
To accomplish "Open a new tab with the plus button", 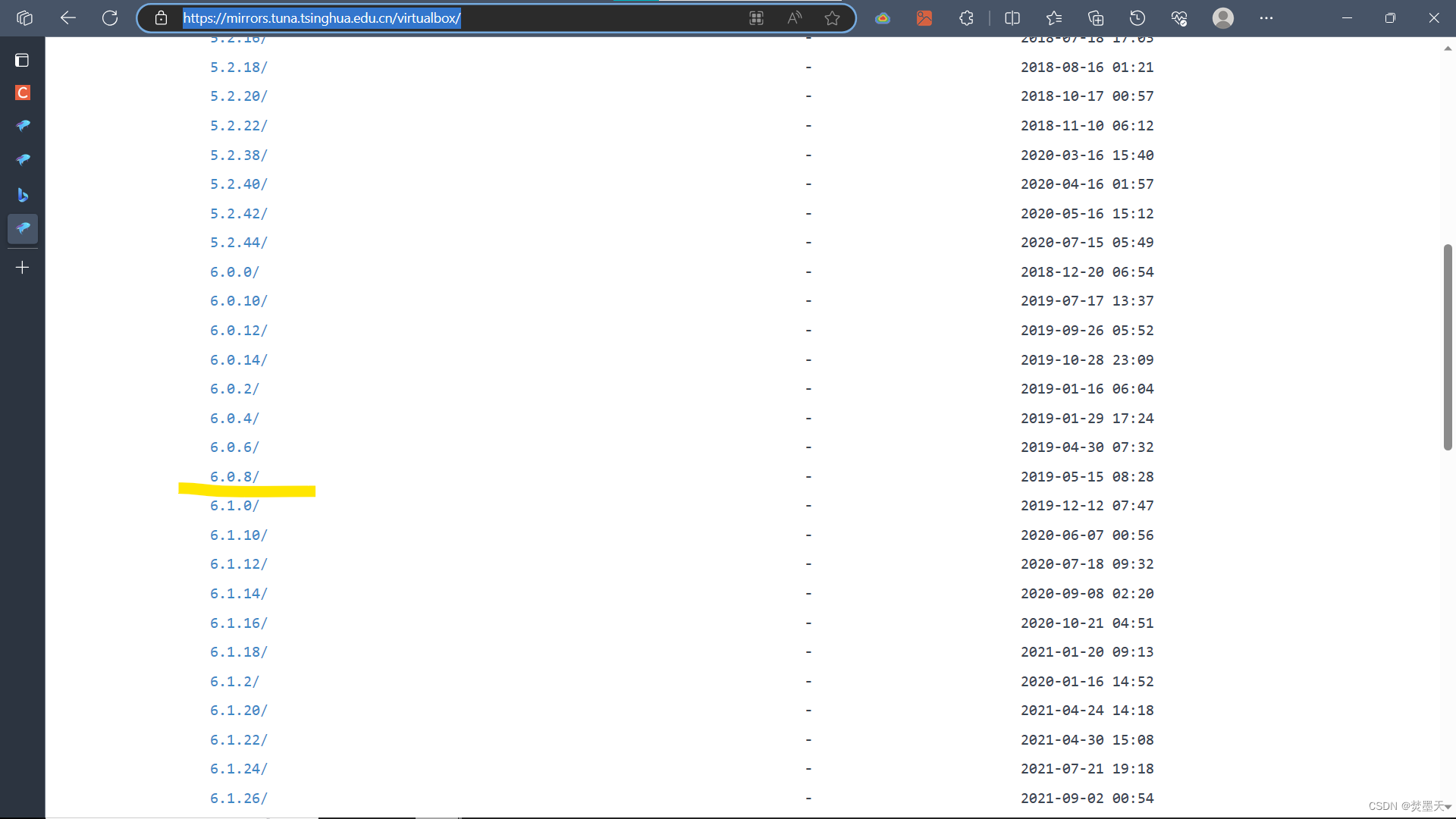I will [x=23, y=268].
